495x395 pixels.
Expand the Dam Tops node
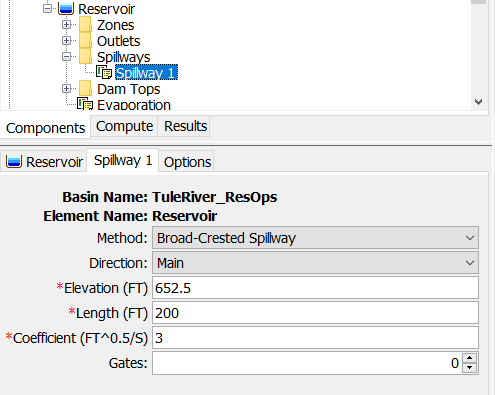[x=66, y=89]
